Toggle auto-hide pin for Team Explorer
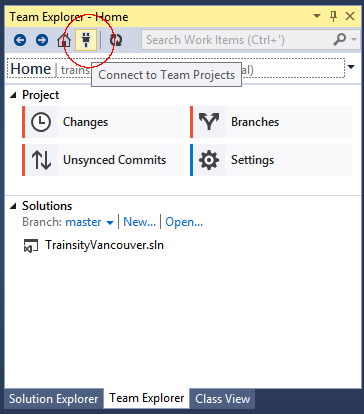This screenshot has height=414, width=364. point(333,16)
